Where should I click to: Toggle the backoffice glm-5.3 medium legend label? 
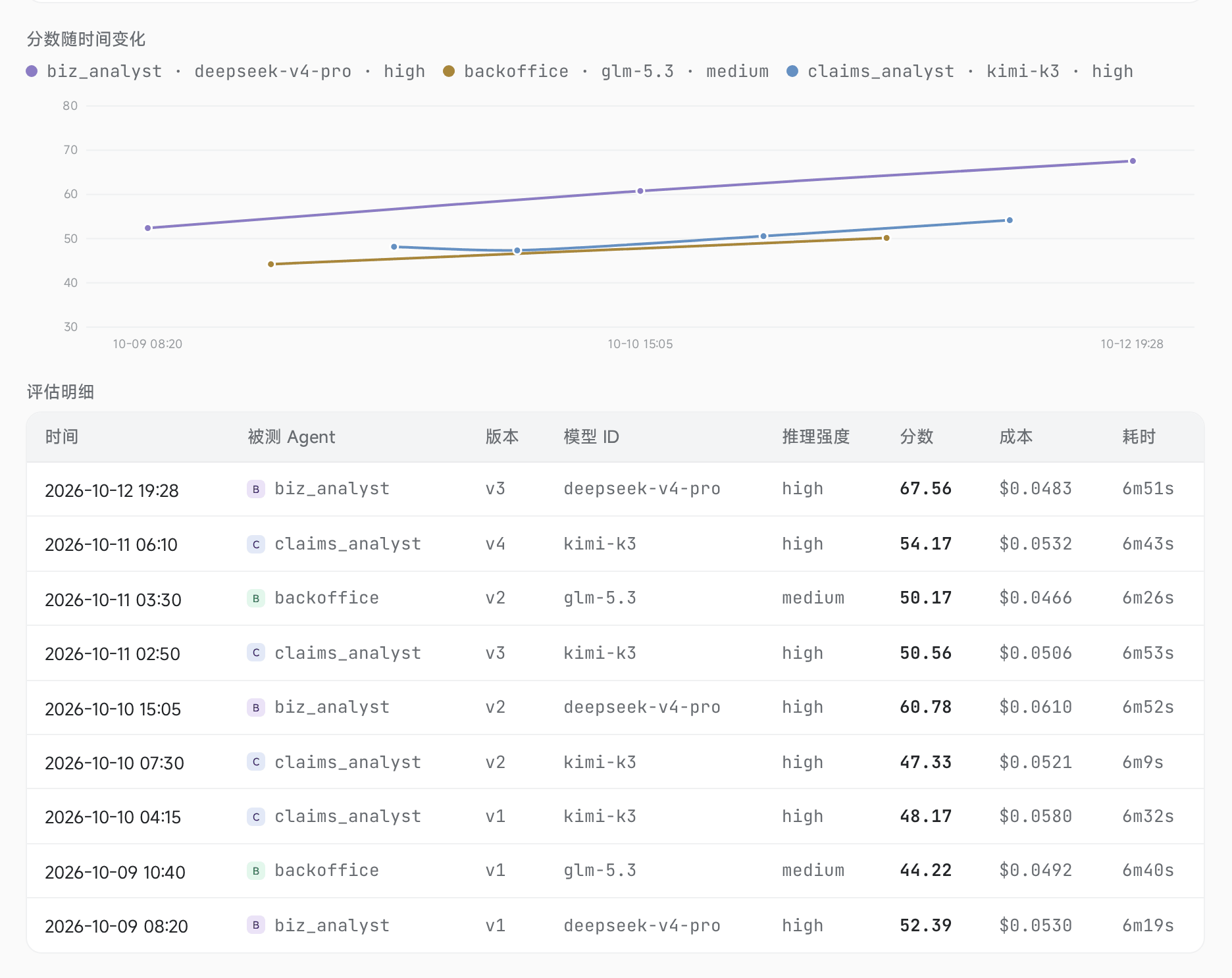pos(616,71)
